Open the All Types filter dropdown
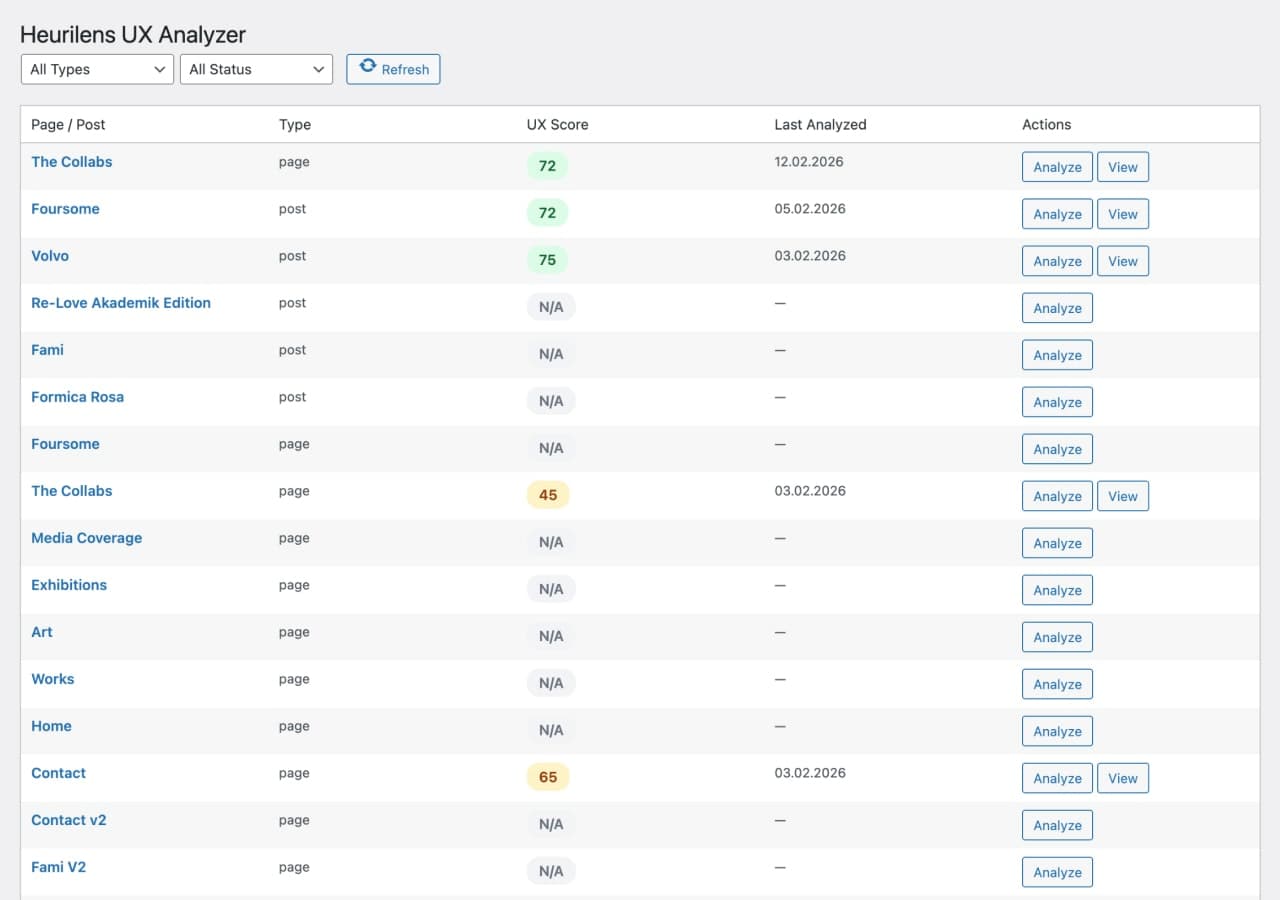The width and height of the screenshot is (1280, 900). pyautogui.click(x=96, y=69)
